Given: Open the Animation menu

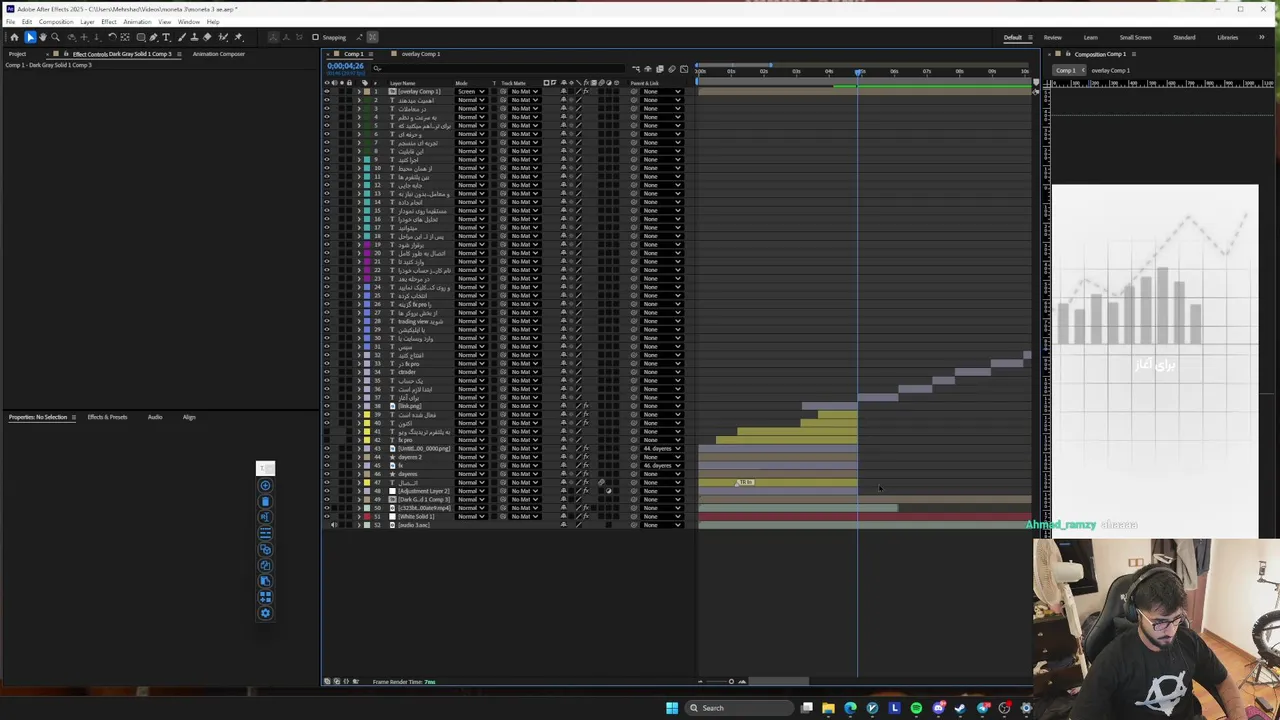Looking at the screenshot, I should pyautogui.click(x=137, y=22).
